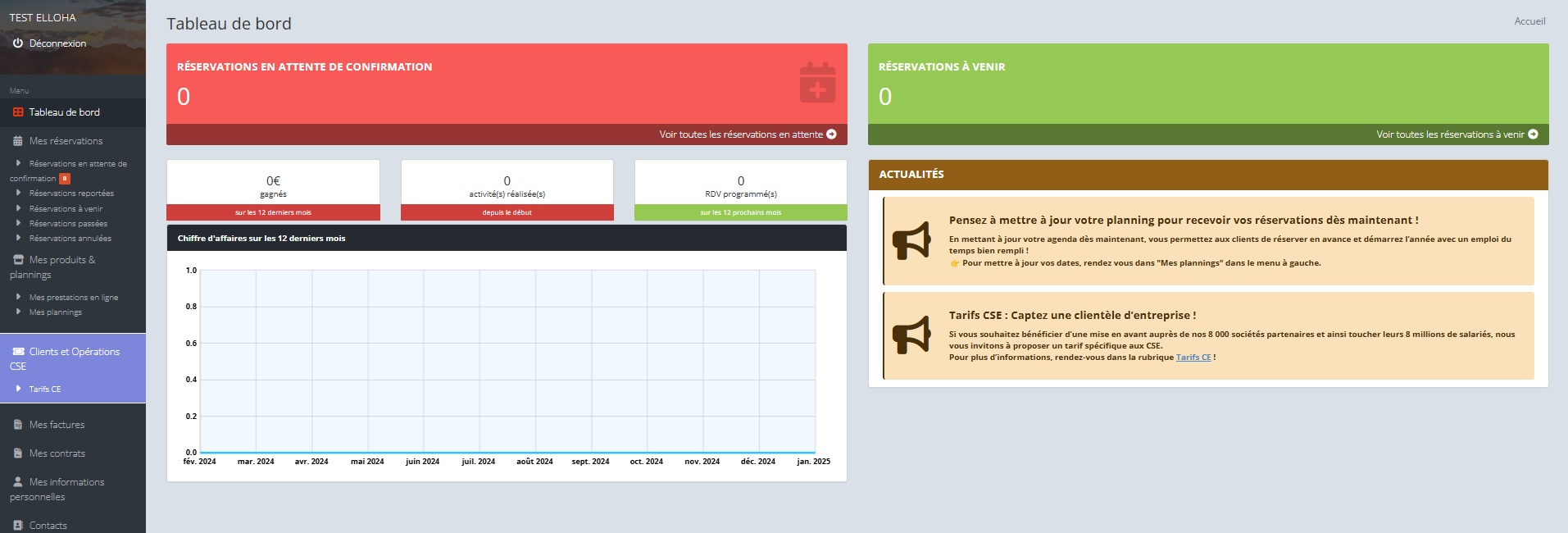Click the Tableau de bord grid icon
The height and width of the screenshot is (533, 1568).
(x=18, y=112)
